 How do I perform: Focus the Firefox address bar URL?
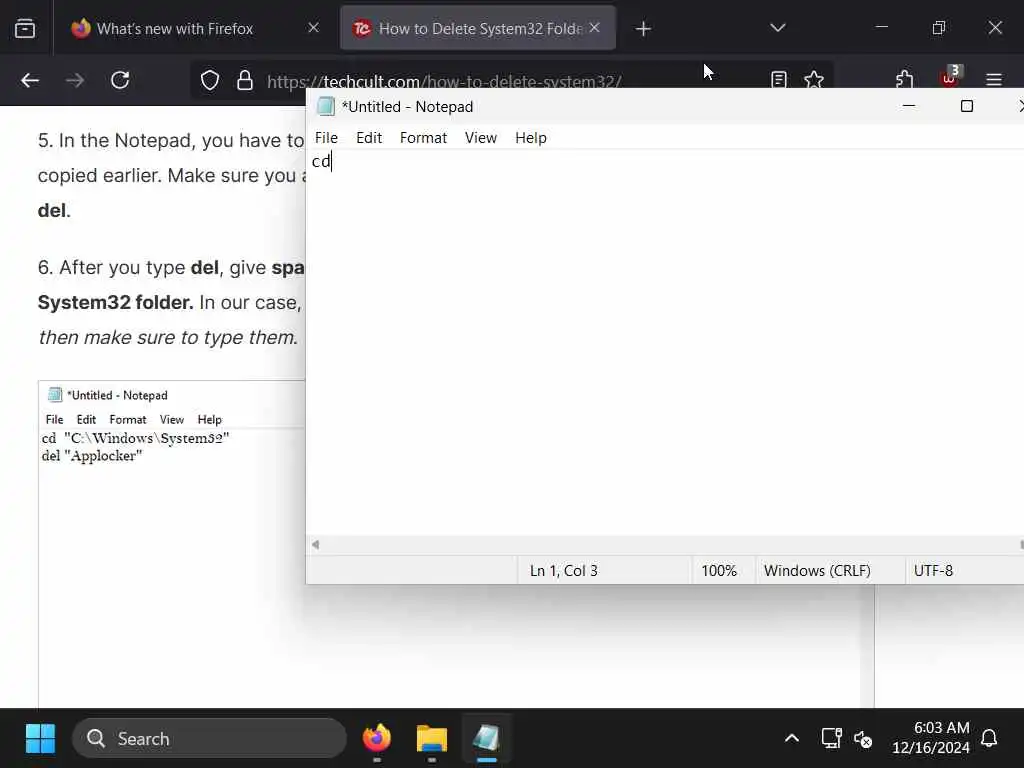[444, 82]
